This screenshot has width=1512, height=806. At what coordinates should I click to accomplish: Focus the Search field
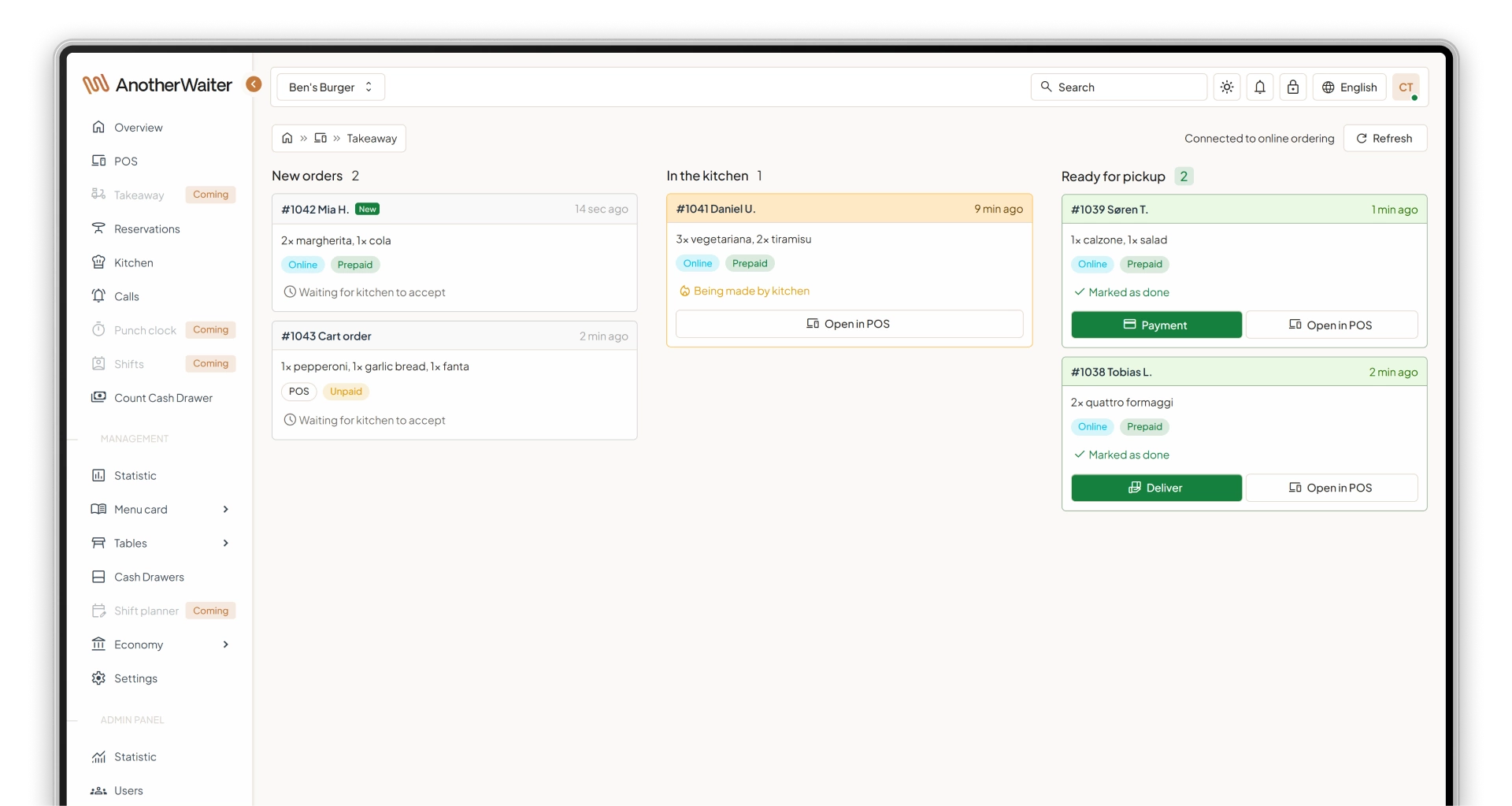click(x=1118, y=87)
